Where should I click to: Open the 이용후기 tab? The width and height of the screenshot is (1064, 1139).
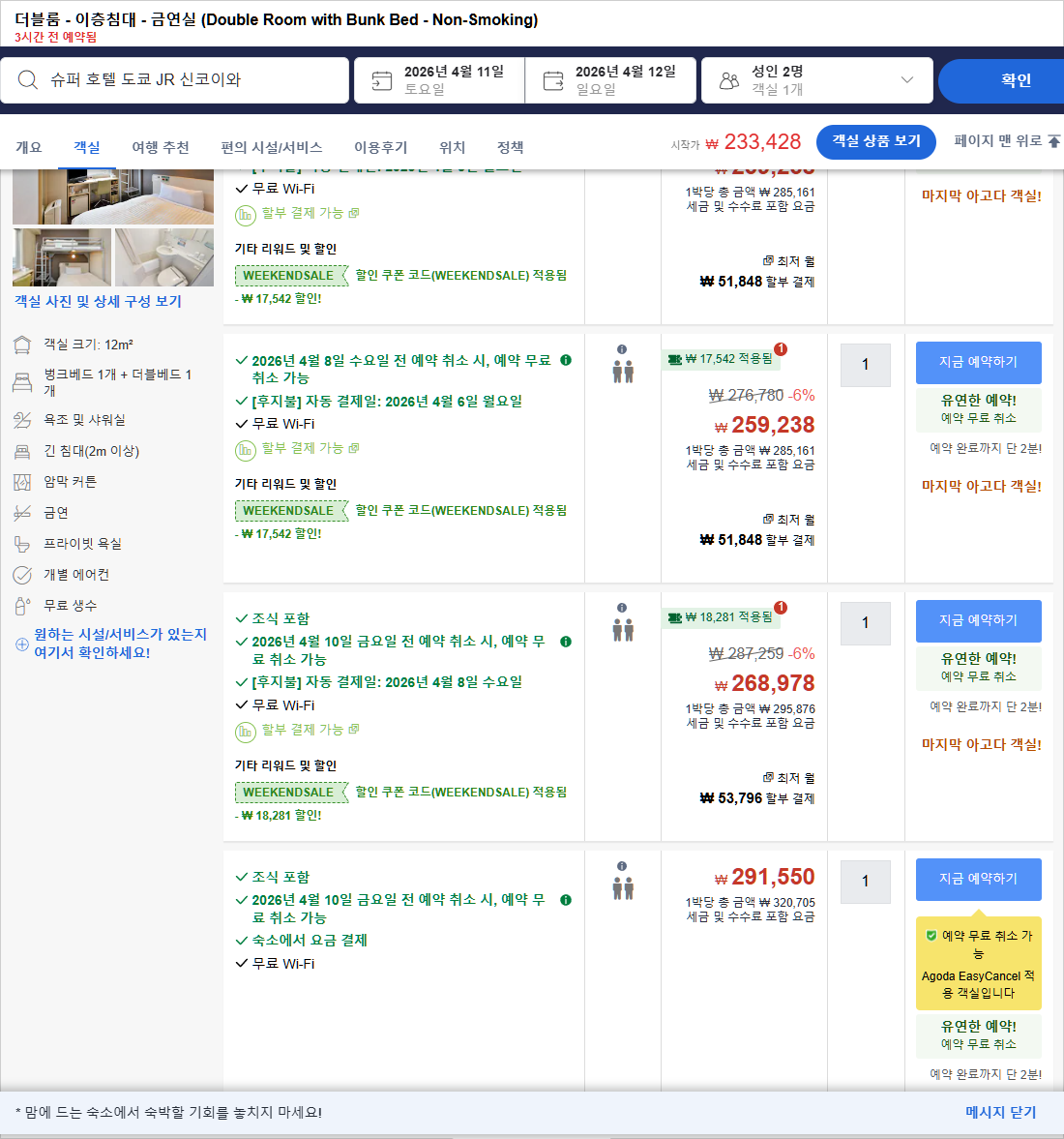tap(380, 147)
